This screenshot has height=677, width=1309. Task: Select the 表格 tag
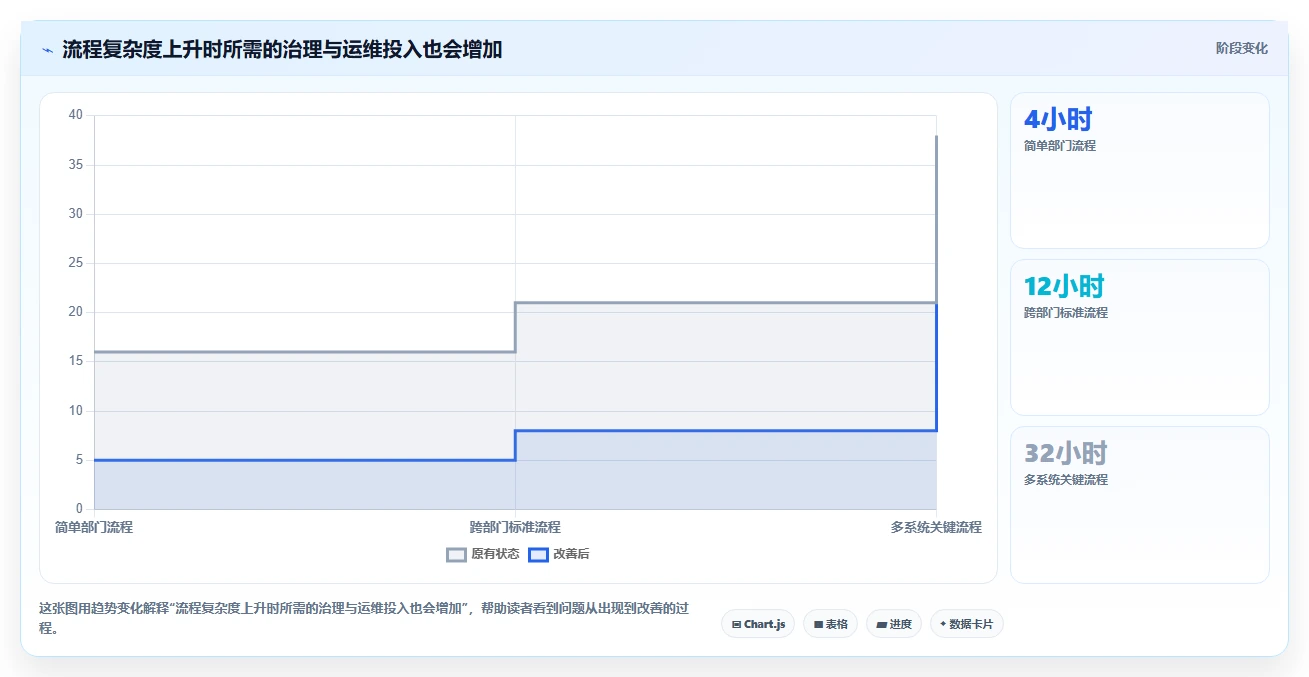tap(830, 624)
